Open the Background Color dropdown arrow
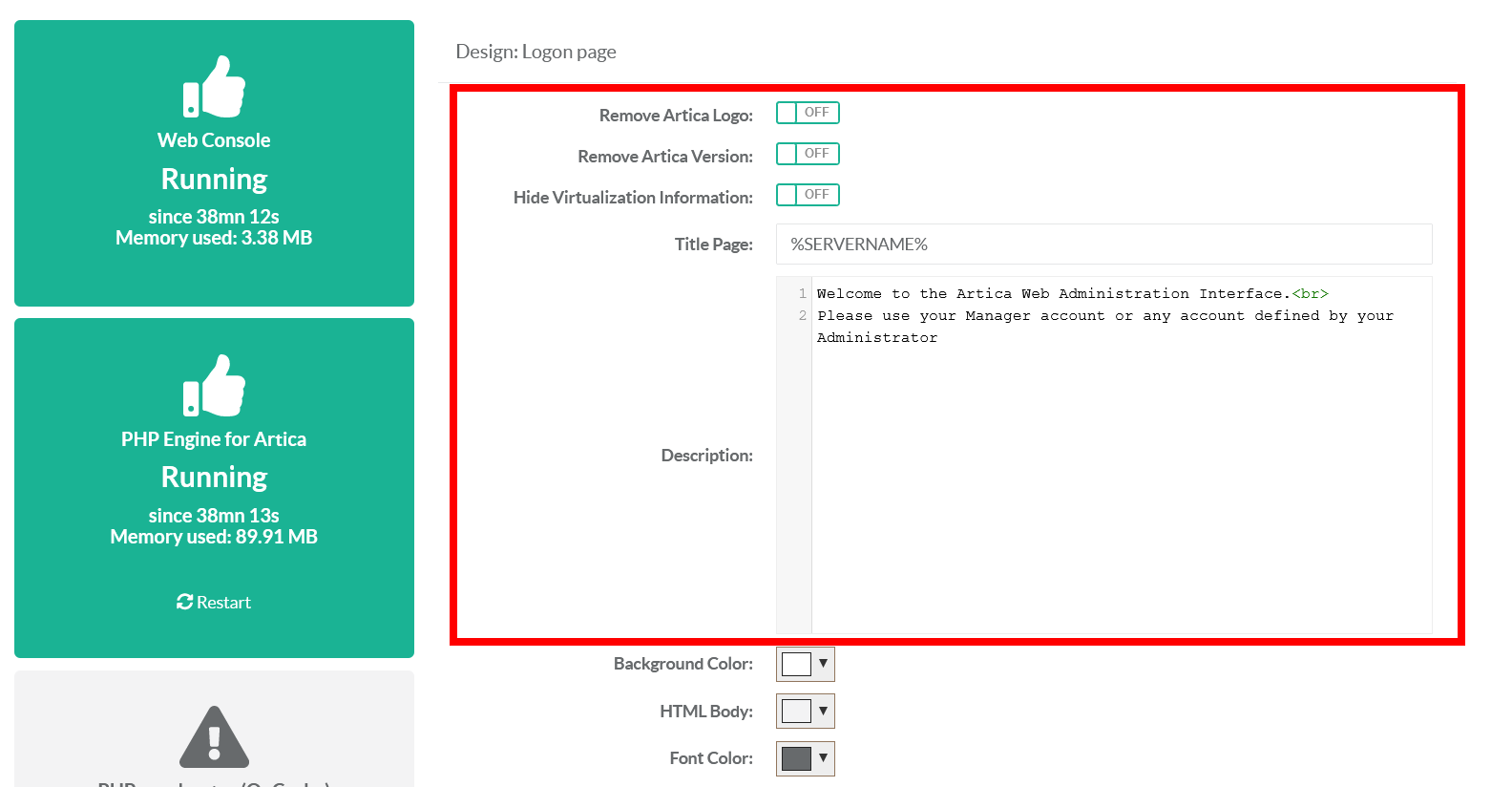The width and height of the screenshot is (1512, 787). (823, 664)
